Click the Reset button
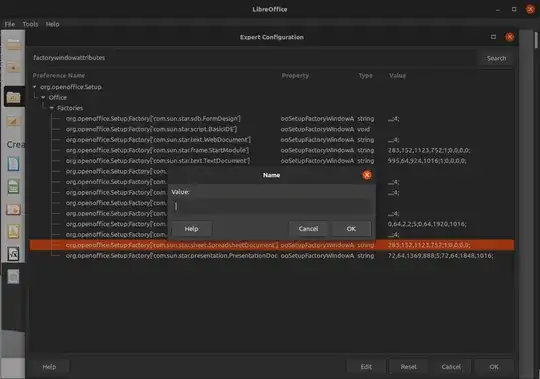The height and width of the screenshot is (379, 540). 408,367
